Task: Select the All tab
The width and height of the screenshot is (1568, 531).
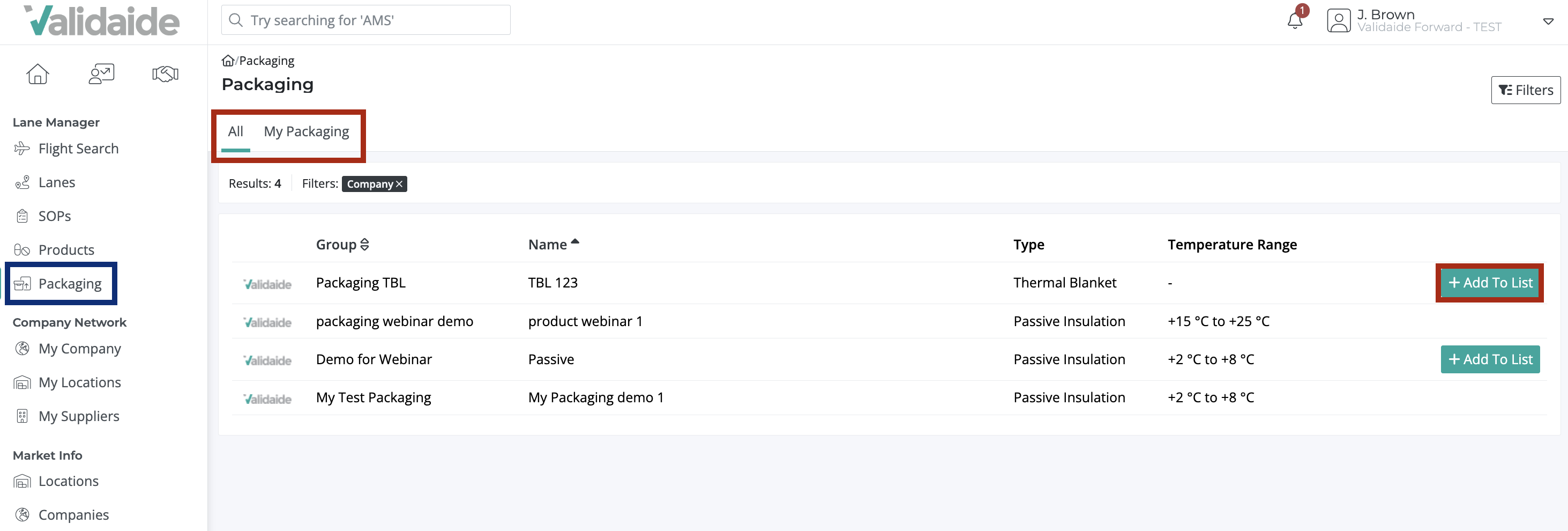Action: pos(236,131)
